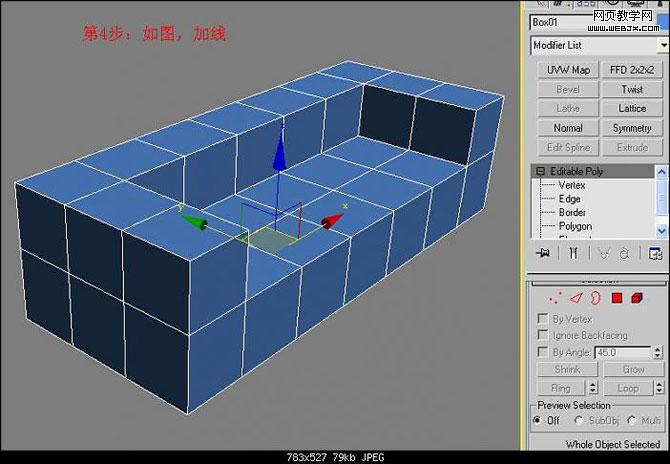670x464 pixels.
Task: Click Remove Modifier from stack icon
Action: click(624, 253)
